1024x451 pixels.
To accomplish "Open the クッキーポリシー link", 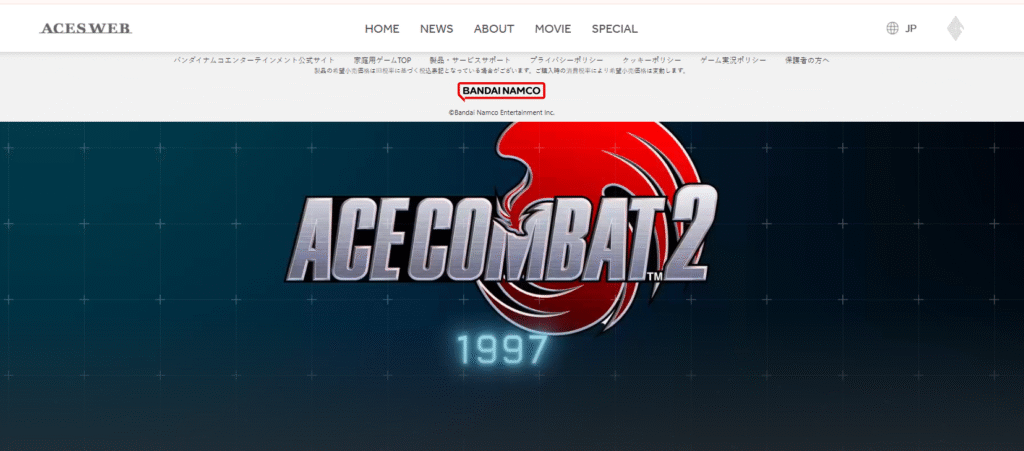I will click(x=652, y=60).
